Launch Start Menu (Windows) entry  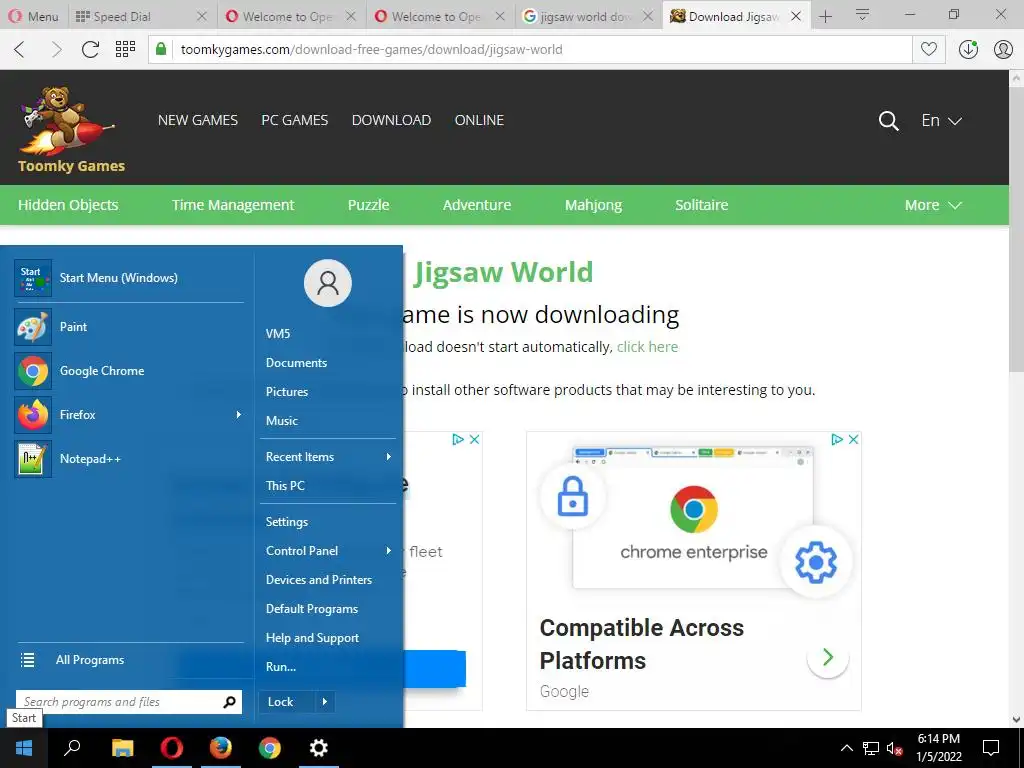[x=129, y=278]
